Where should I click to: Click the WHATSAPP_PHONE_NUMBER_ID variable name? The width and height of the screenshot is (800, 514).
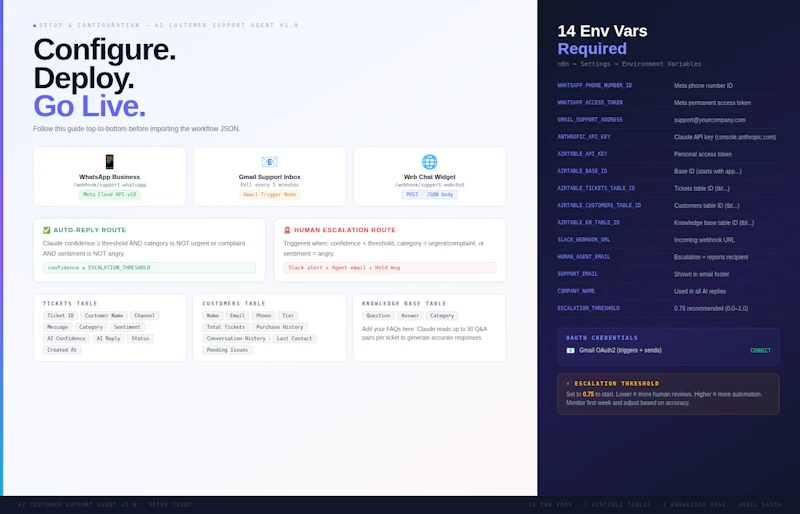click(x=595, y=86)
